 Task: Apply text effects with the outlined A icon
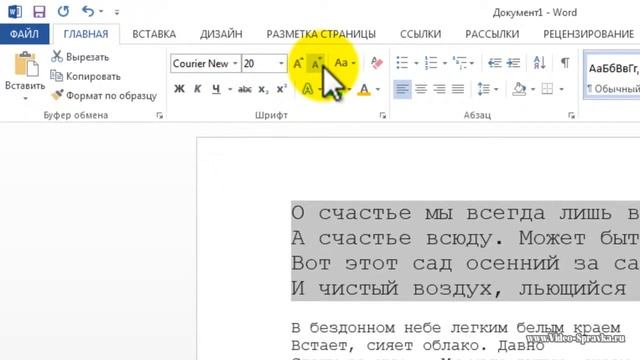(x=308, y=89)
